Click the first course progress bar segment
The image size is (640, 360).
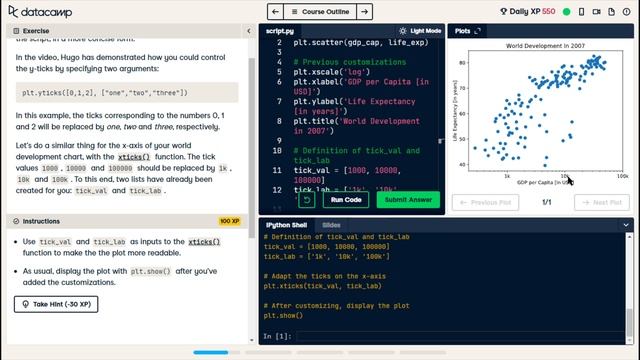pyautogui.click(x=216, y=352)
